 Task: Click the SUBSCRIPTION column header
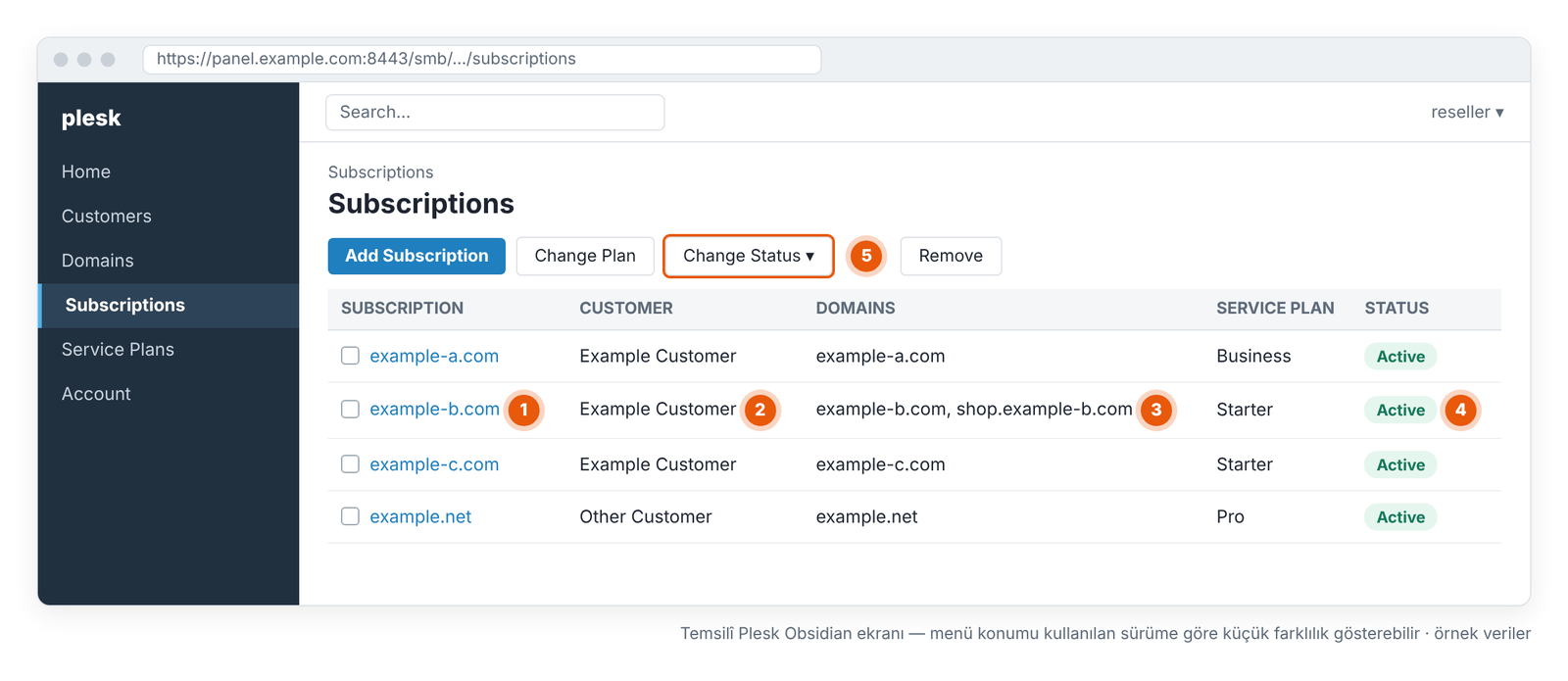(402, 308)
